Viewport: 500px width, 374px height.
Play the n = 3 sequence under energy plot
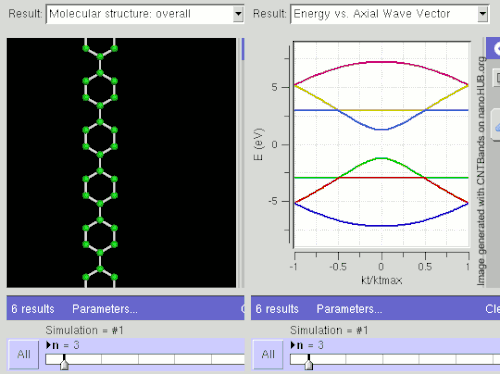(x=293, y=345)
